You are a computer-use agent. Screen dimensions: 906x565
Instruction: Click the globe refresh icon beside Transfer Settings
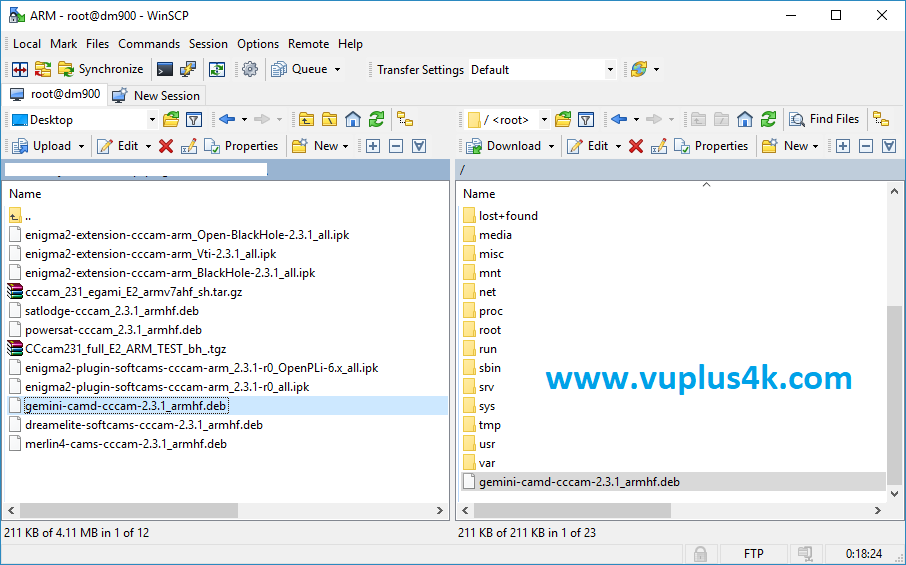639,69
